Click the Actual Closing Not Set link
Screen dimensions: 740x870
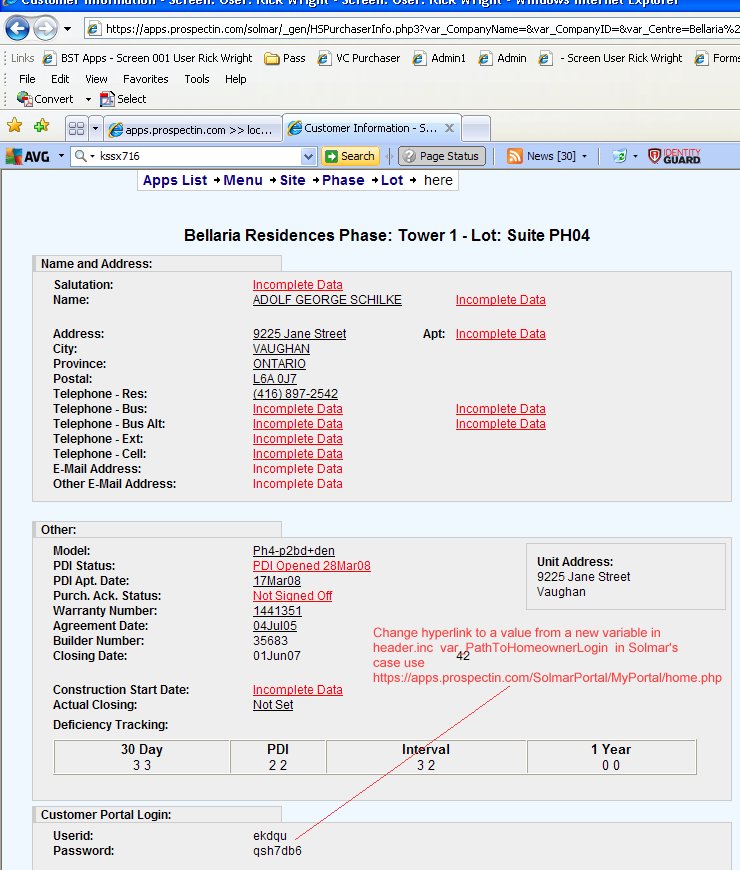(273, 705)
